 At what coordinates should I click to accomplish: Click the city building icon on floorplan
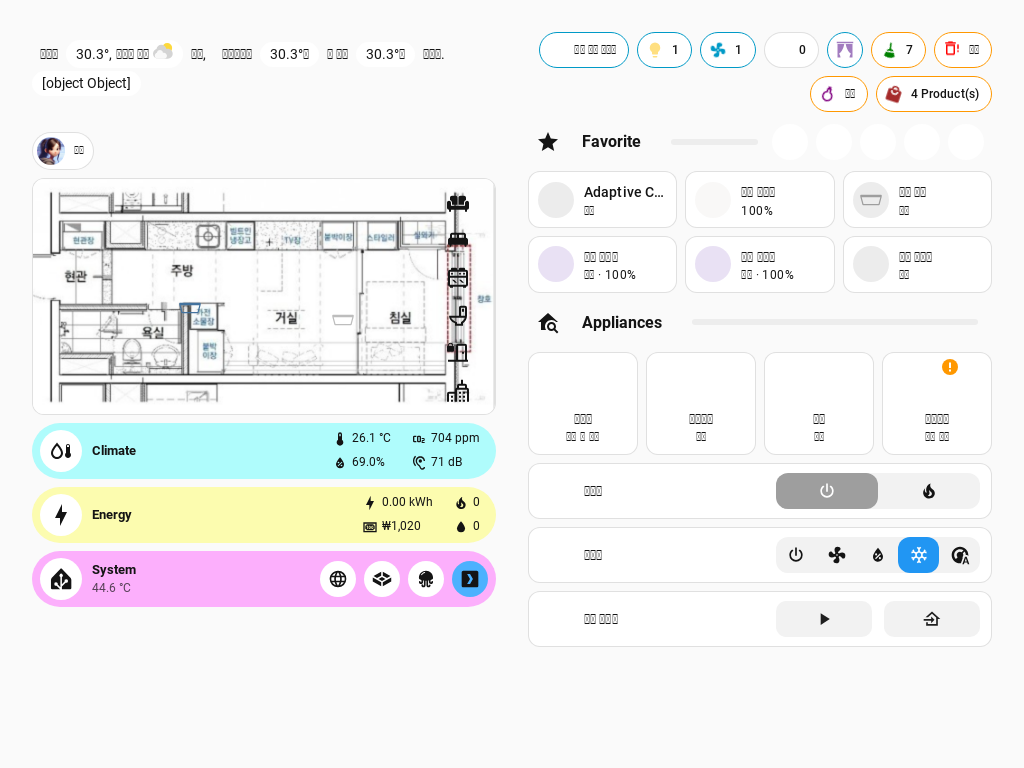[x=458, y=391]
